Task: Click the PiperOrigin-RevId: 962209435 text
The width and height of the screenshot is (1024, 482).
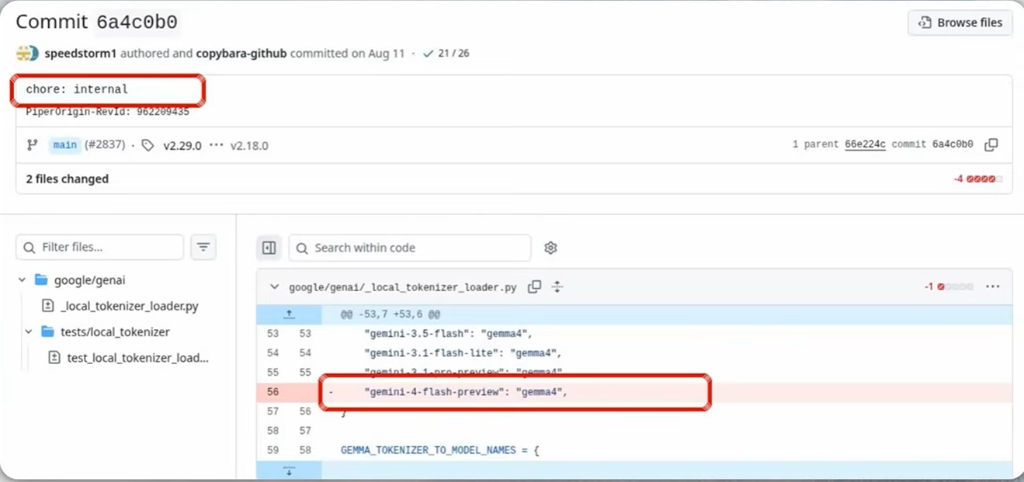Action: pyautogui.click(x=107, y=112)
